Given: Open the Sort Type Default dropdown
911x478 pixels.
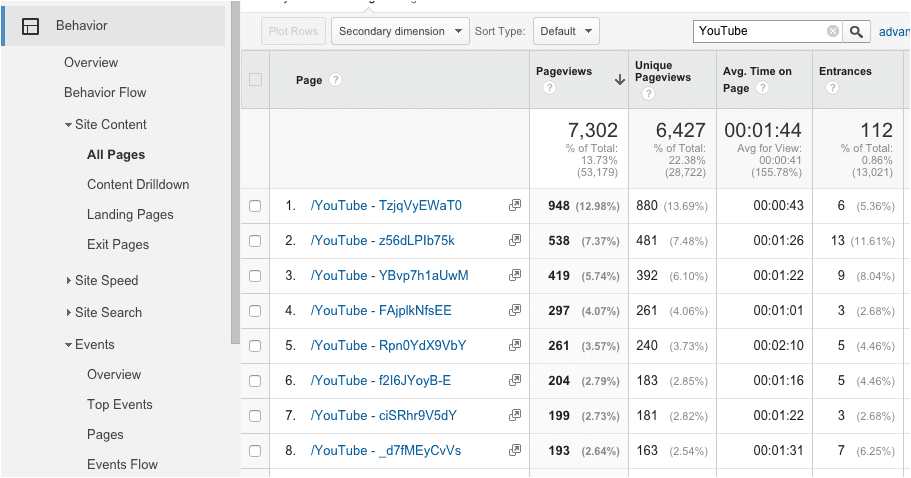Looking at the screenshot, I should (566, 31).
